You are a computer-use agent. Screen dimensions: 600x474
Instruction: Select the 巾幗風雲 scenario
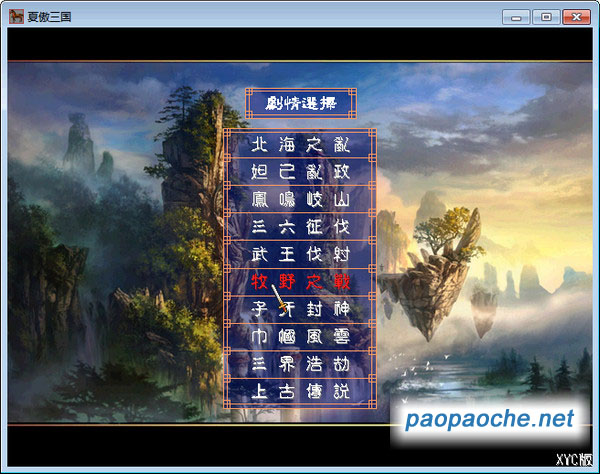point(300,337)
